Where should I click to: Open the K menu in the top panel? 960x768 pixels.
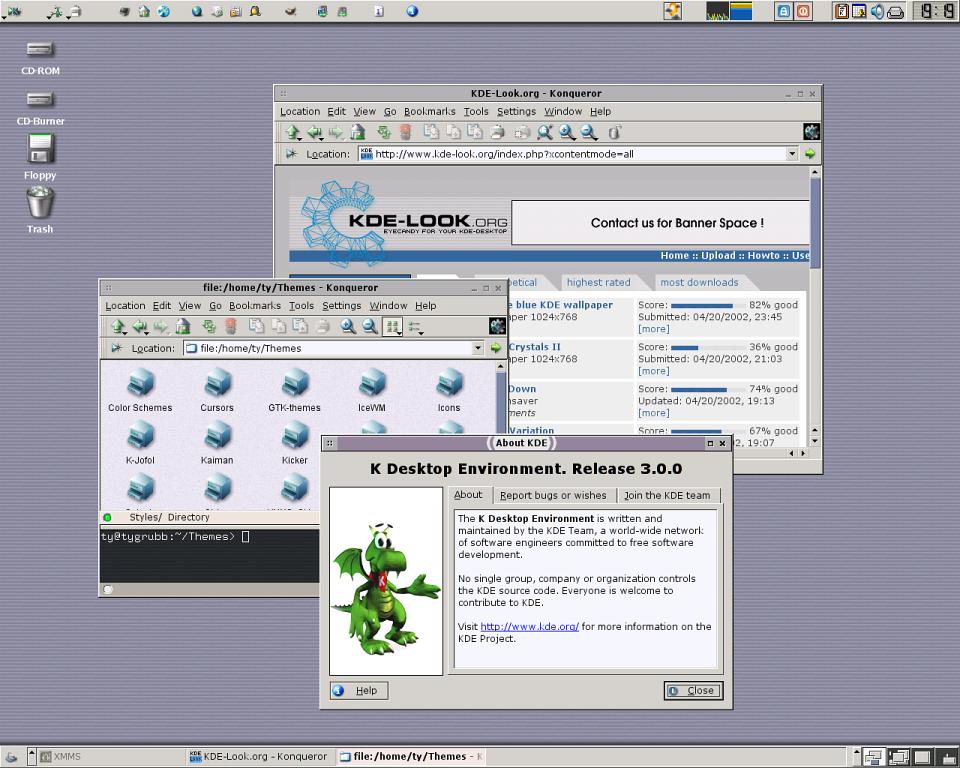coord(12,11)
